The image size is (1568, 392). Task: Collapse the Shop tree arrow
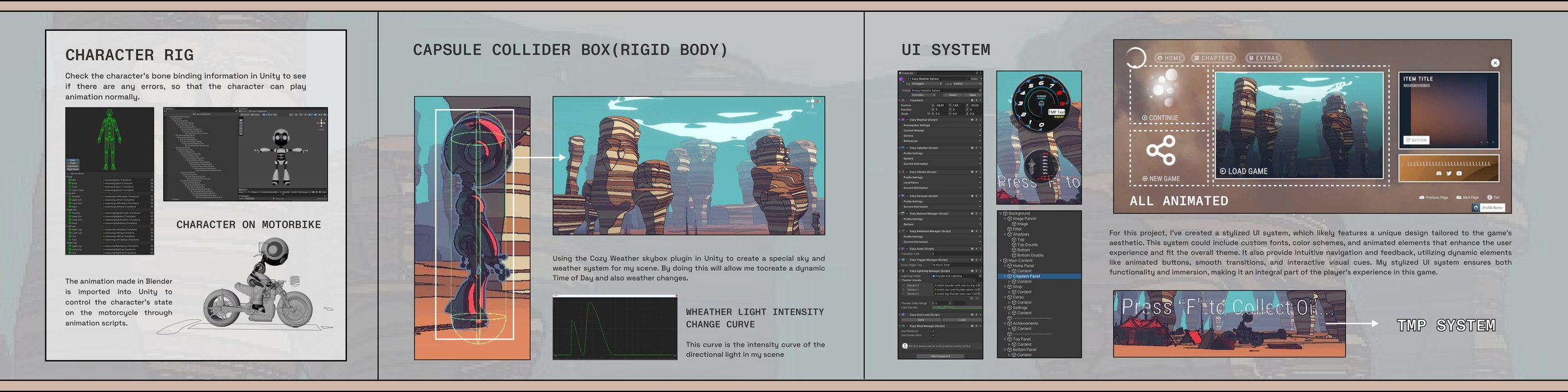[1005, 287]
